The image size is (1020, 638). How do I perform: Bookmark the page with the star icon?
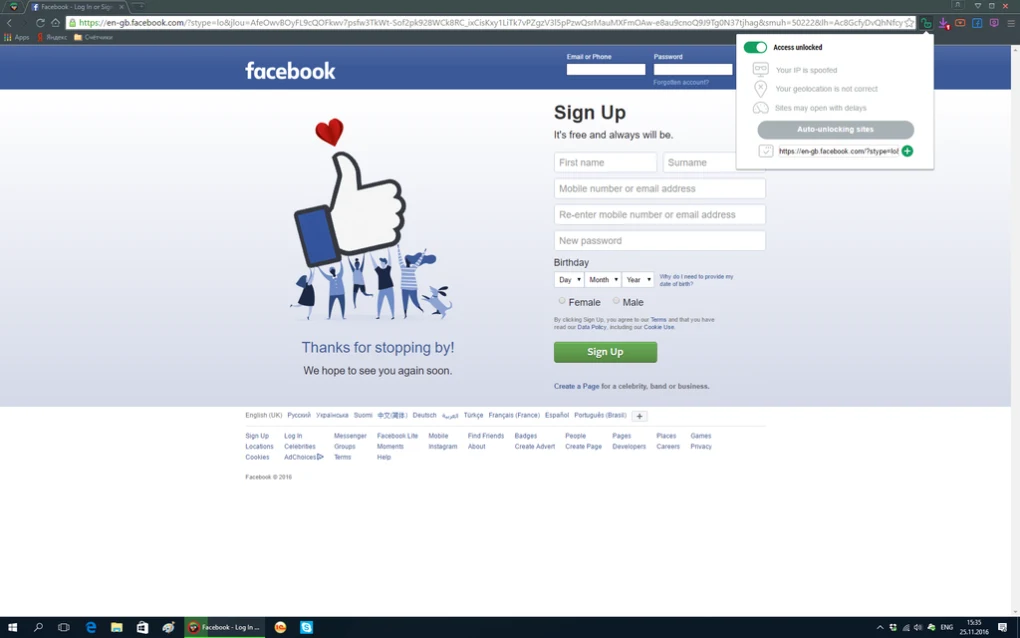pyautogui.click(x=910, y=22)
